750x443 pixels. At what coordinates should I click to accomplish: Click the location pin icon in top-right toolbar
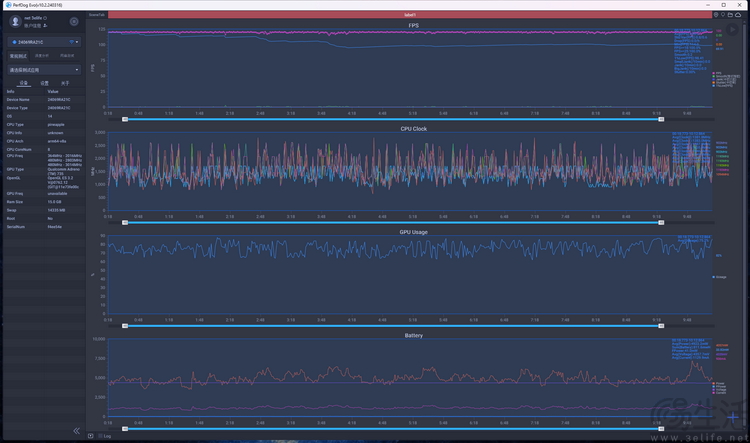click(717, 15)
